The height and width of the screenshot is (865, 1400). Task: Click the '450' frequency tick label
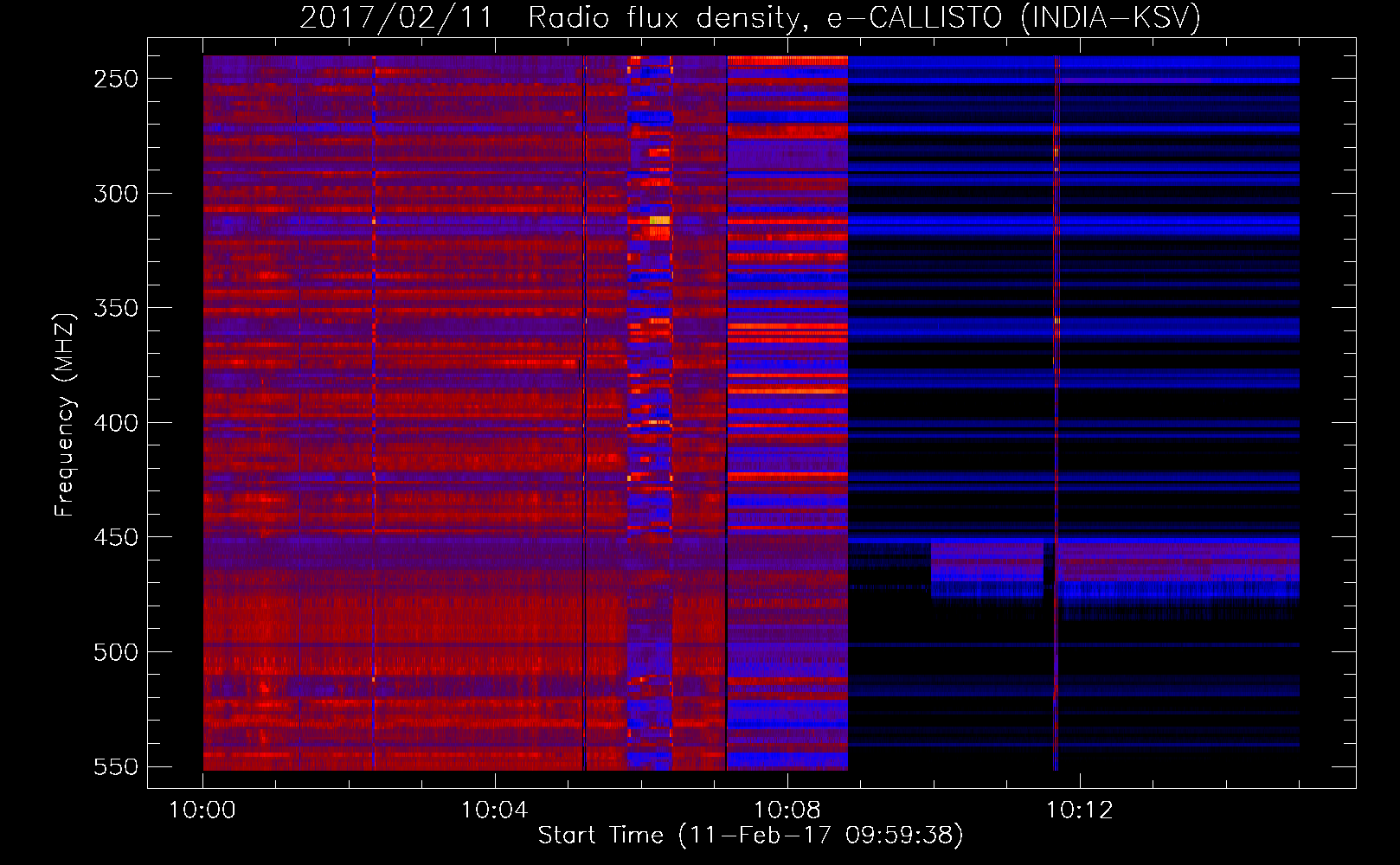pyautogui.click(x=116, y=537)
